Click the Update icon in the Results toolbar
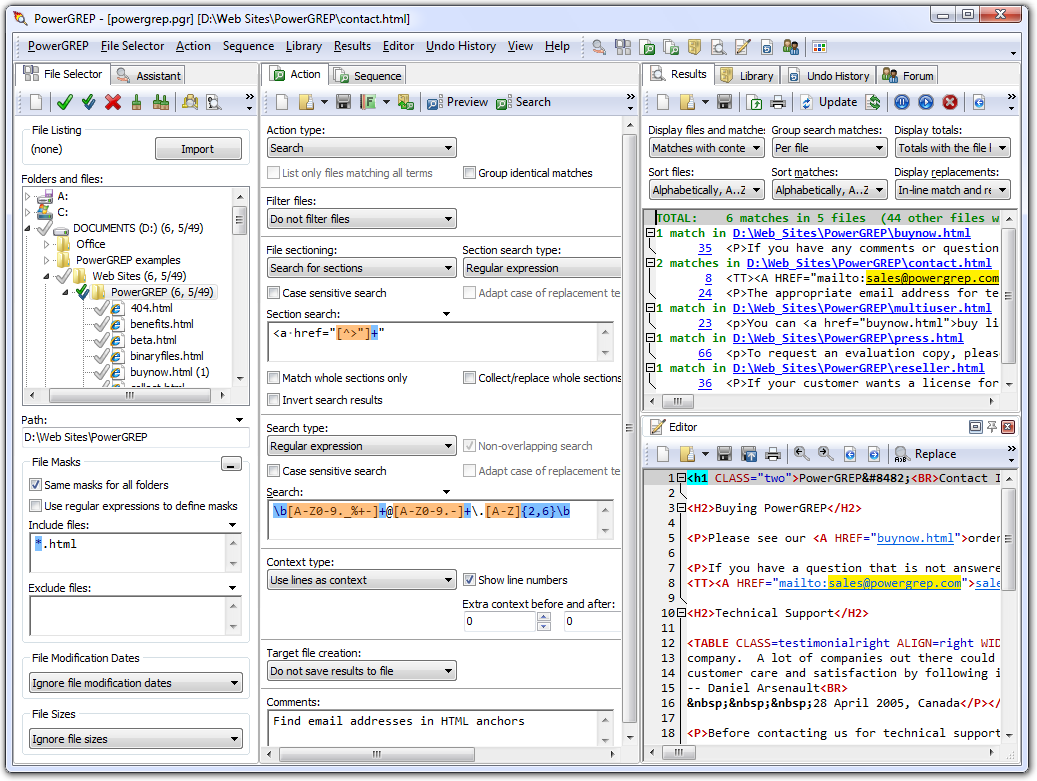The image size is (1037, 781). coord(807,101)
